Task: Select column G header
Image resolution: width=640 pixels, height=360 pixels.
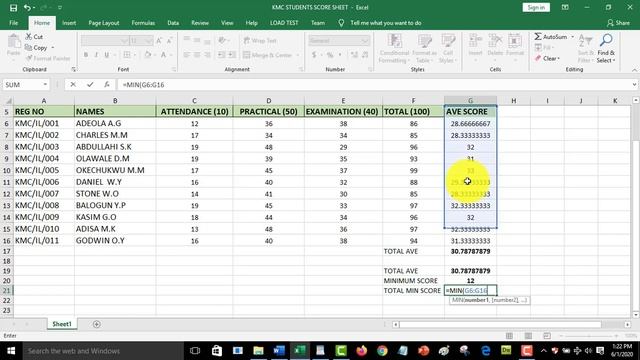Action: [x=470, y=100]
